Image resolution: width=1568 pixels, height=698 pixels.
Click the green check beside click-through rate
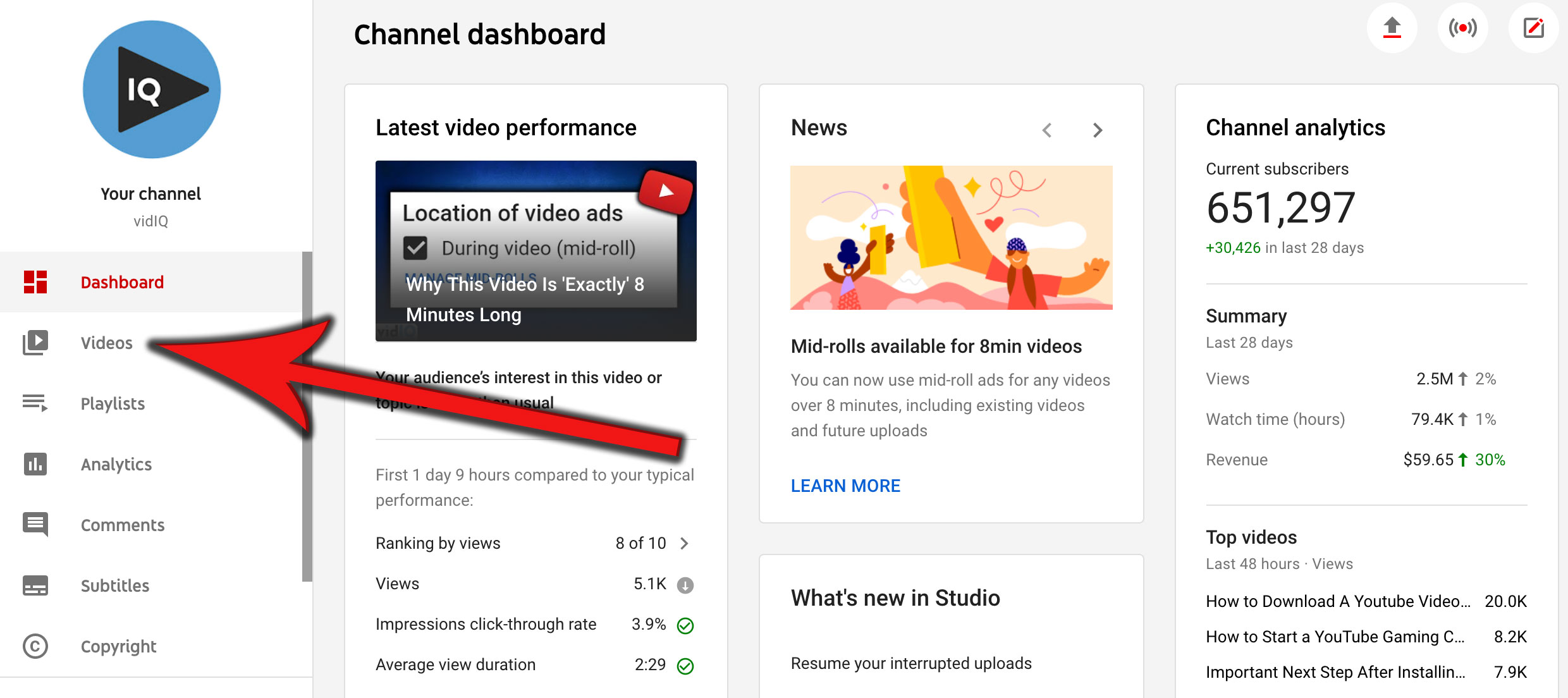coord(685,625)
